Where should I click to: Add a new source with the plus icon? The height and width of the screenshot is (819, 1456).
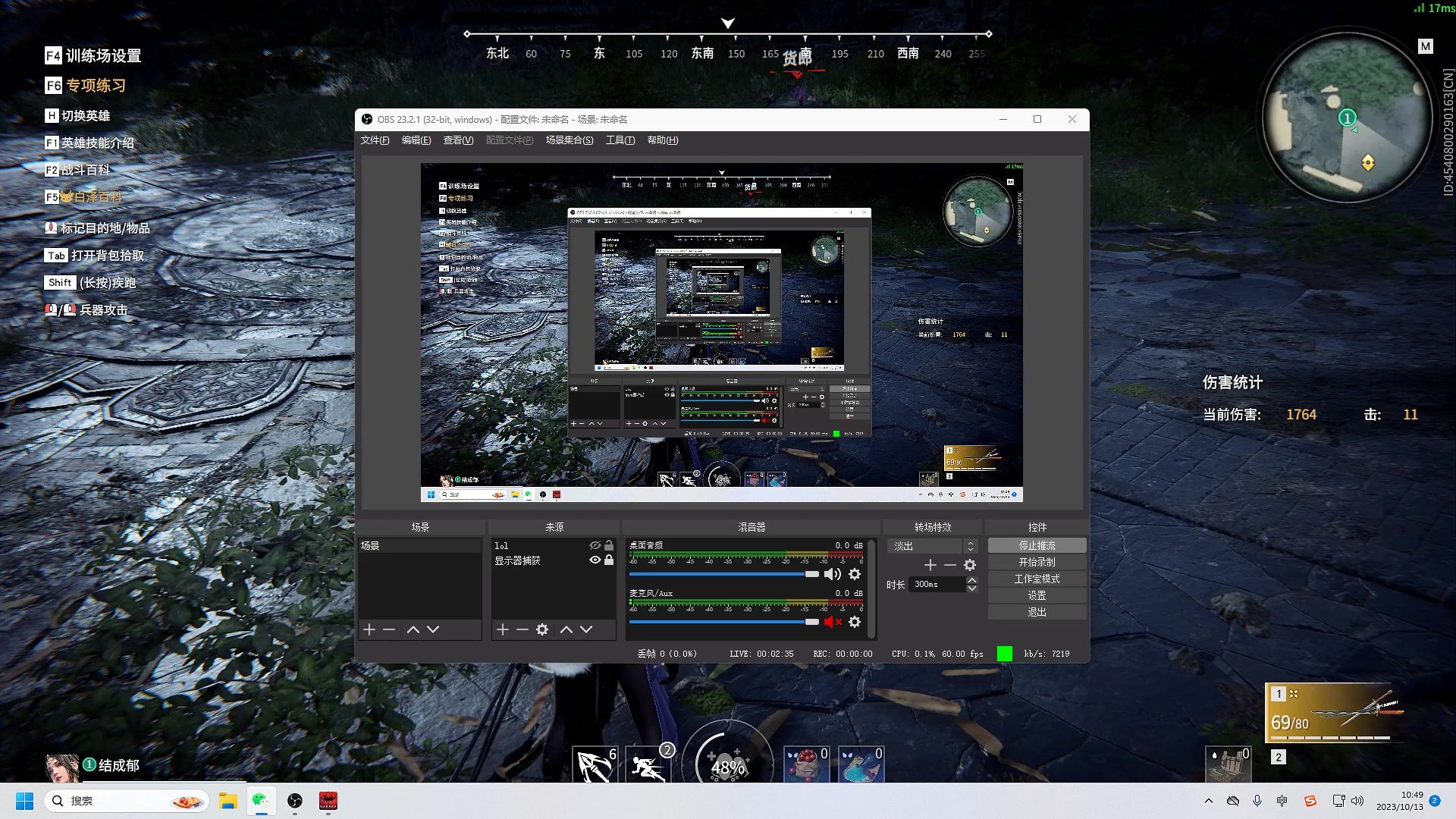pyautogui.click(x=503, y=629)
